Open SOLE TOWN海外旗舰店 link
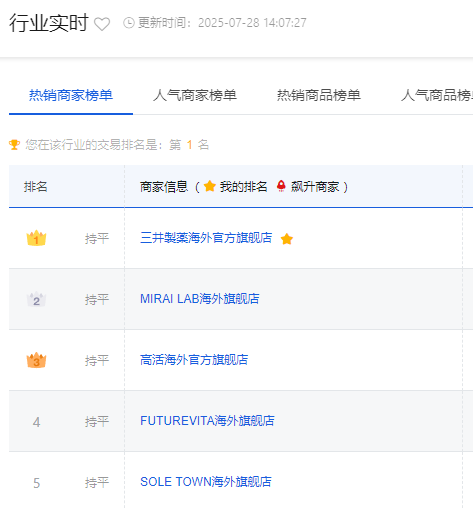The image size is (473, 508). pos(206,482)
